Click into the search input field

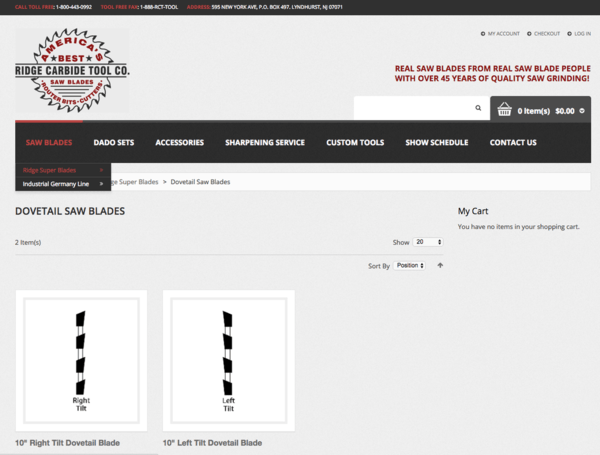pyautogui.click(x=410, y=108)
